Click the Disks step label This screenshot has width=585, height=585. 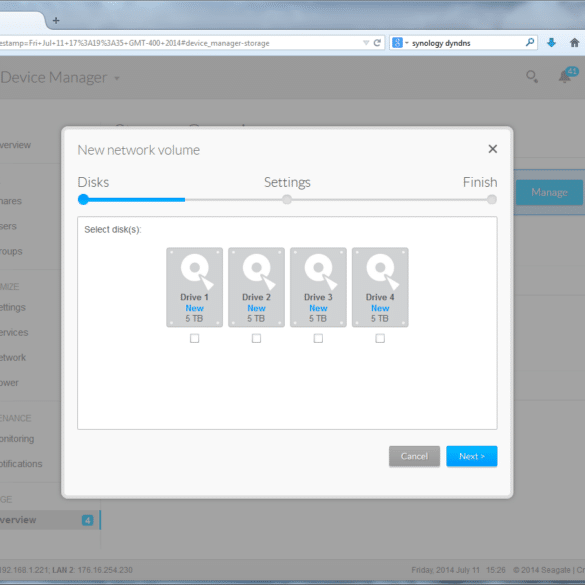click(93, 182)
